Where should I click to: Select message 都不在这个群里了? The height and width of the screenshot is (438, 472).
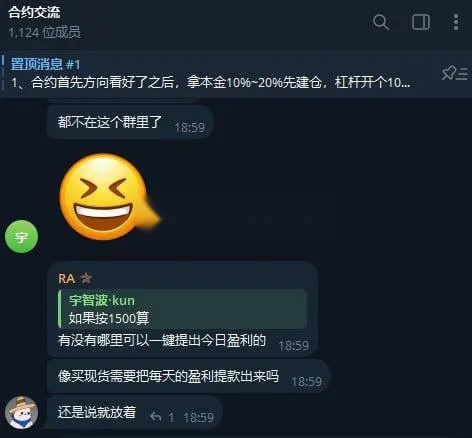pyautogui.click(x=110, y=122)
